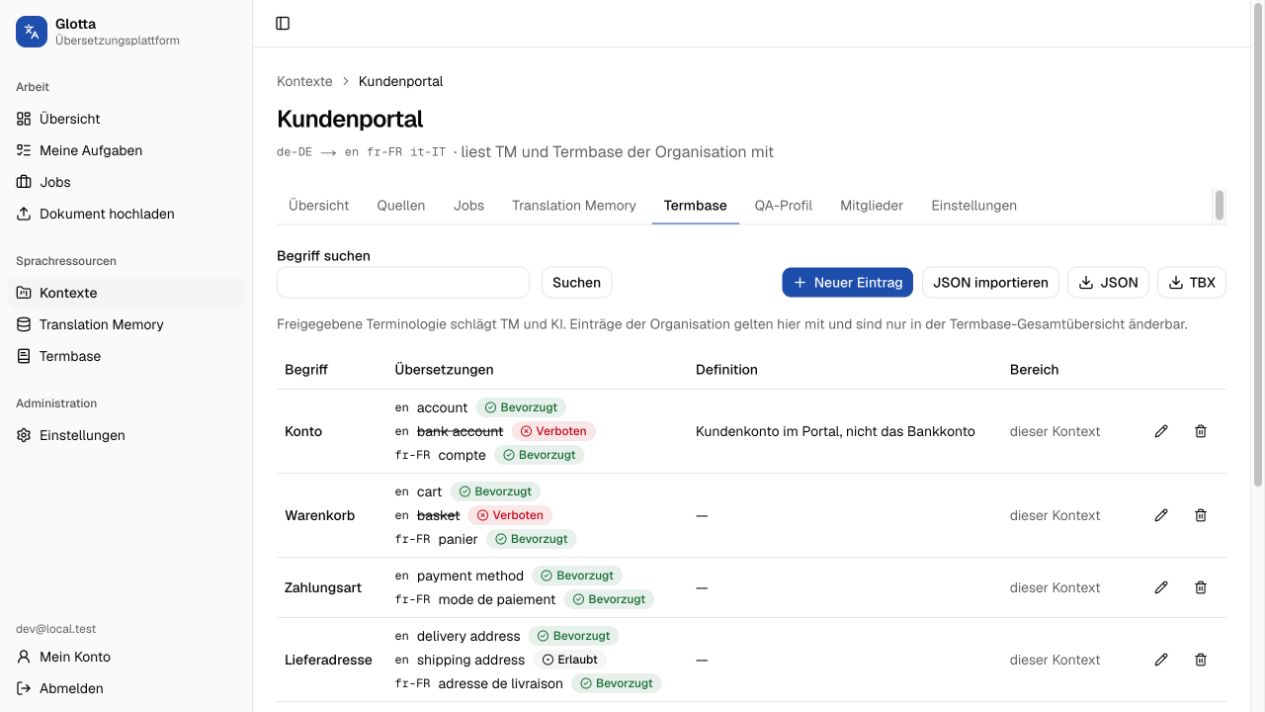The image size is (1265, 712).
Task: Edit the Konto entry with pencil icon
Action: pyautogui.click(x=1161, y=431)
